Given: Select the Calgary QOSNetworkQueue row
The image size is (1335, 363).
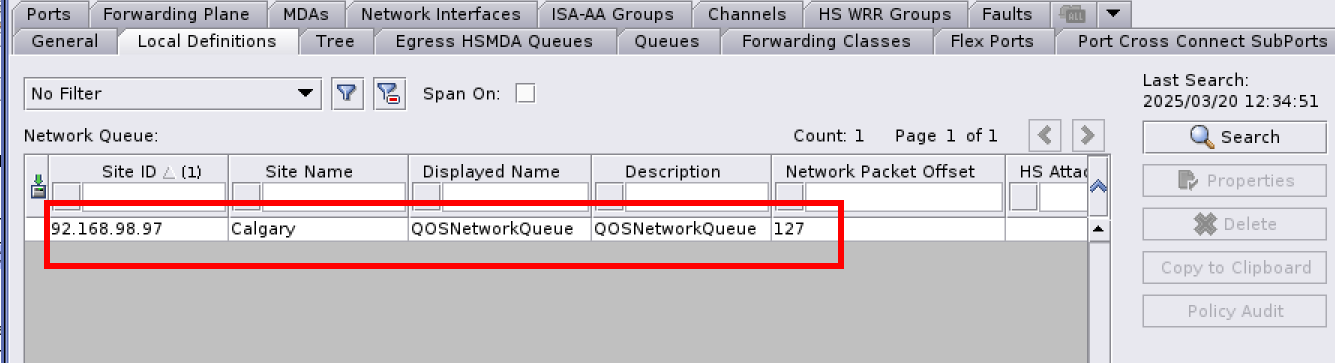Looking at the screenshot, I should [x=527, y=229].
